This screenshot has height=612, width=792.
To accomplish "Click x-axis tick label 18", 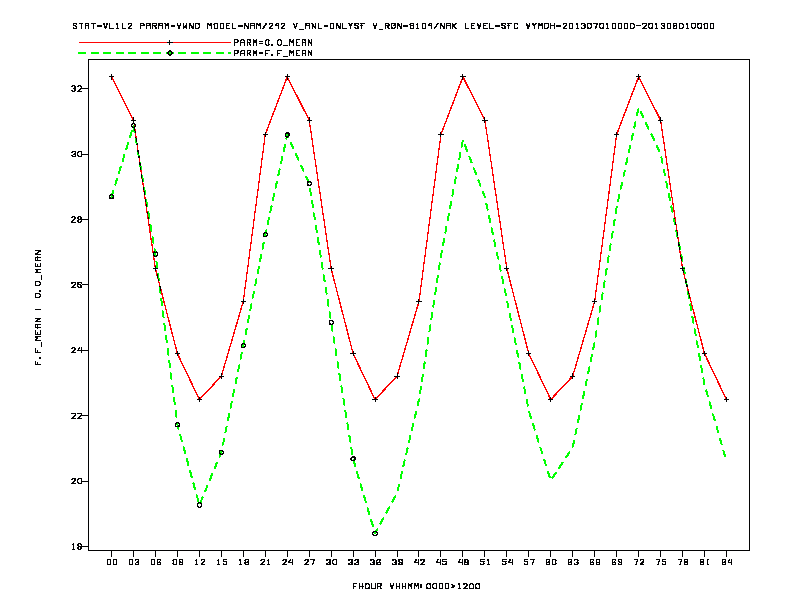I will pos(243,562).
